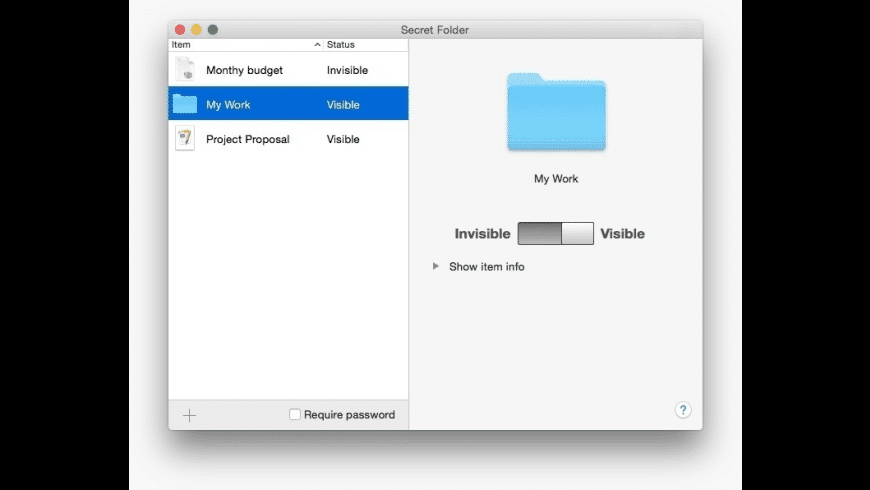The width and height of the screenshot is (870, 490).
Task: Enable the Require password checkbox
Action: click(295, 415)
